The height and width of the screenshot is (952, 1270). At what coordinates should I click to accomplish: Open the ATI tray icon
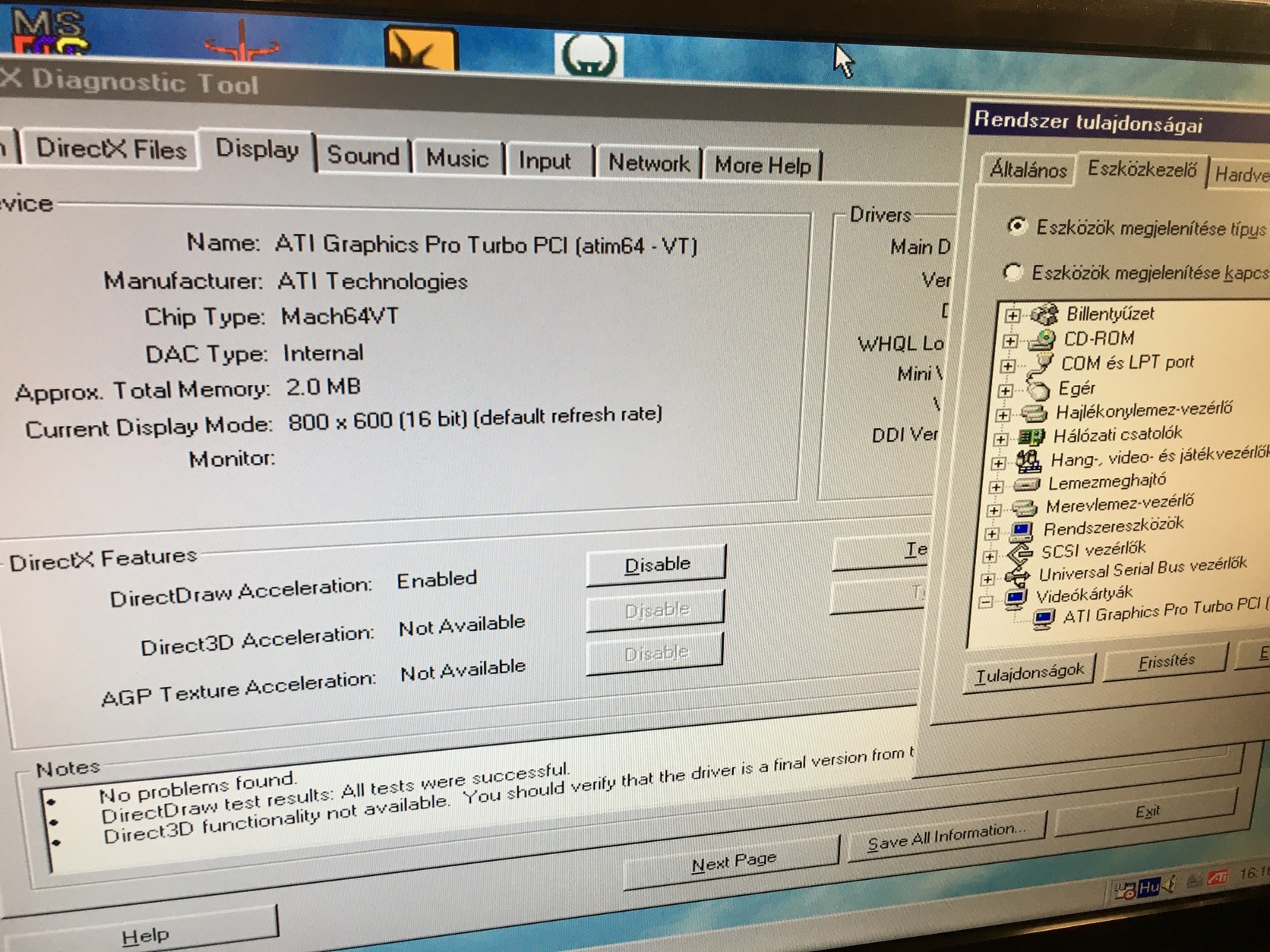point(1218,878)
